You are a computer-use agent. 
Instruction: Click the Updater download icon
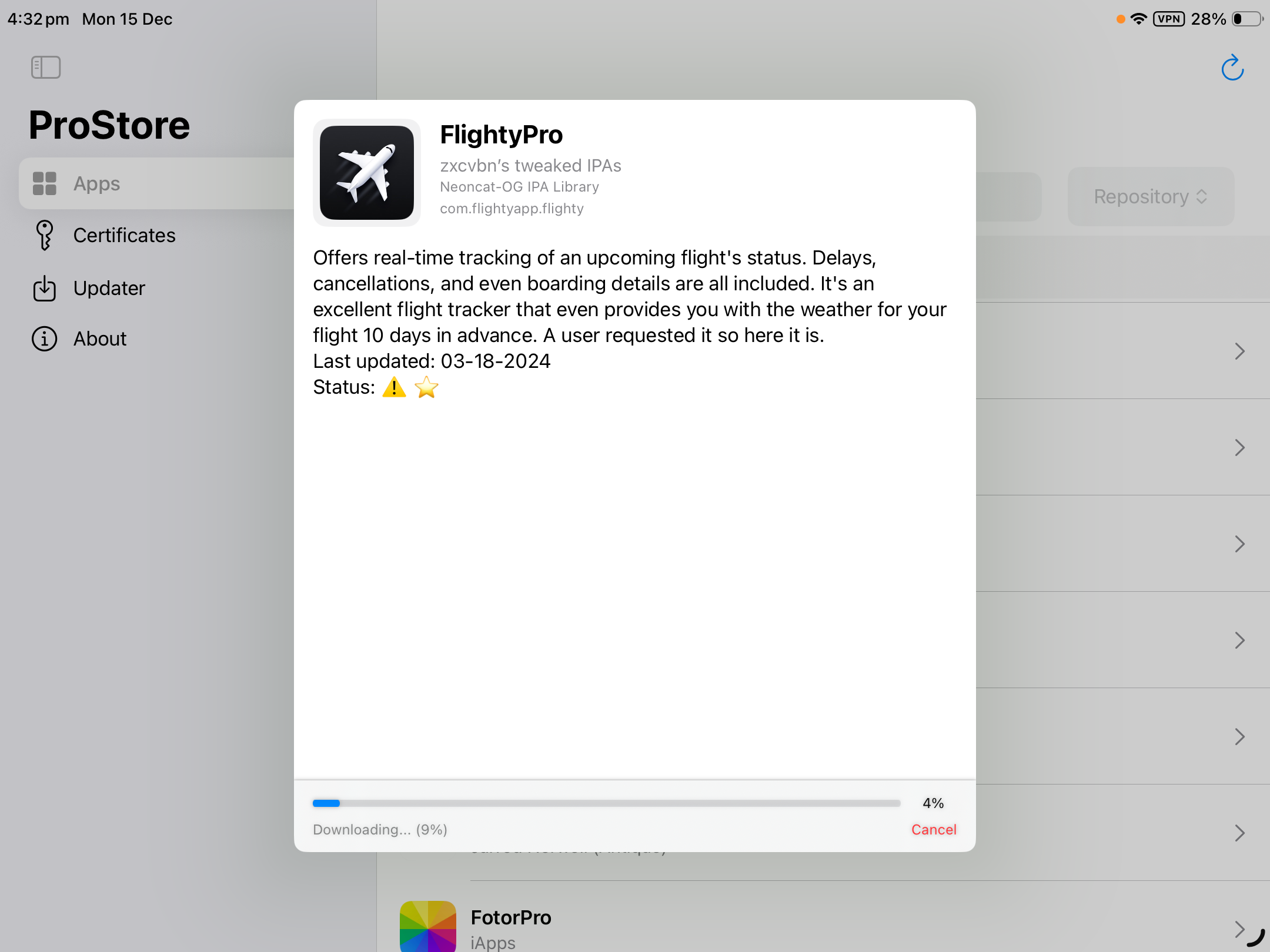pyautogui.click(x=45, y=288)
